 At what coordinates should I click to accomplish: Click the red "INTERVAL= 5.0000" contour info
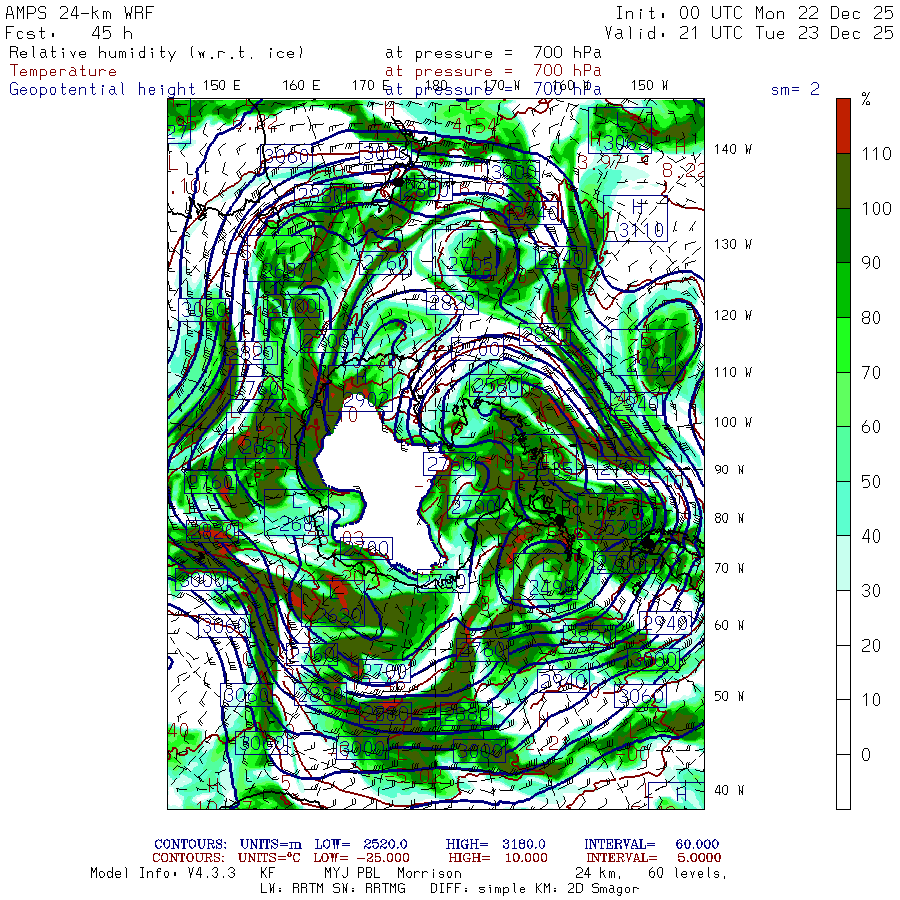point(654,858)
